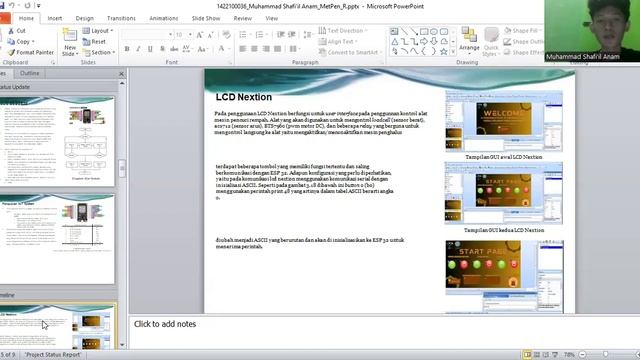Viewport: 640px width, 360px height.
Task: Switch to Slide Sorter view
Action: point(537,355)
